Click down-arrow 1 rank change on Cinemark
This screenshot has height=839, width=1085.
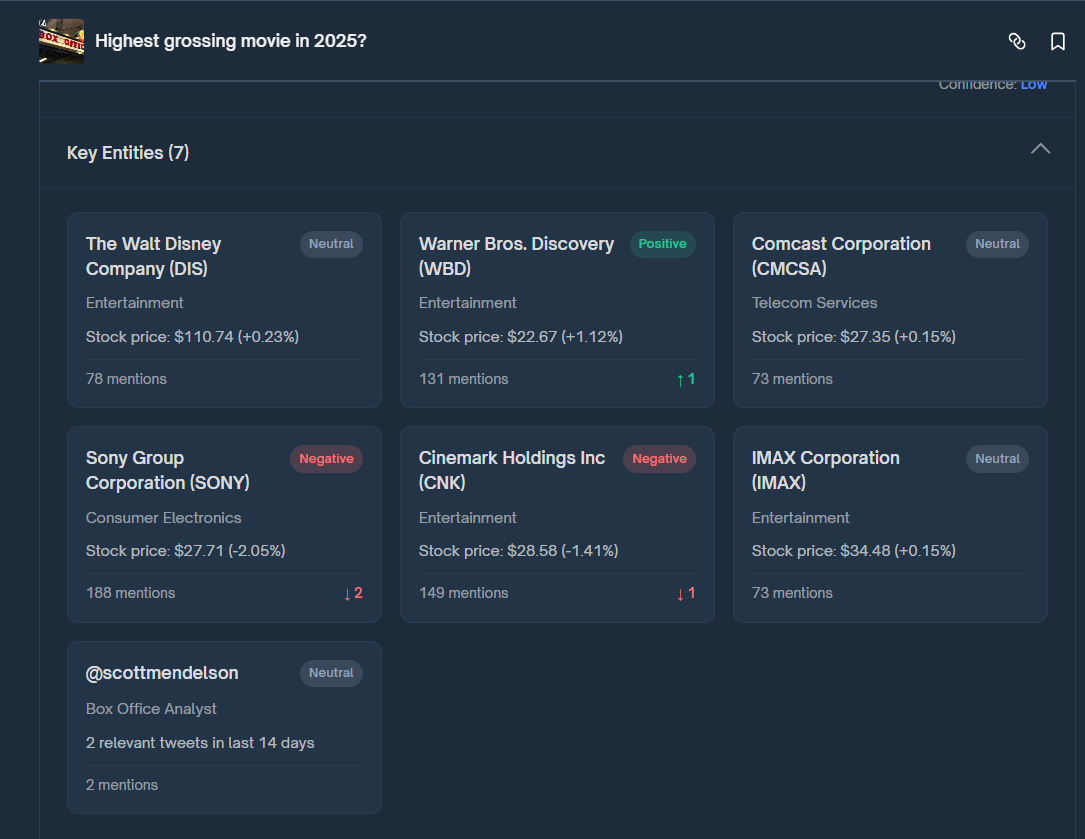click(x=686, y=593)
